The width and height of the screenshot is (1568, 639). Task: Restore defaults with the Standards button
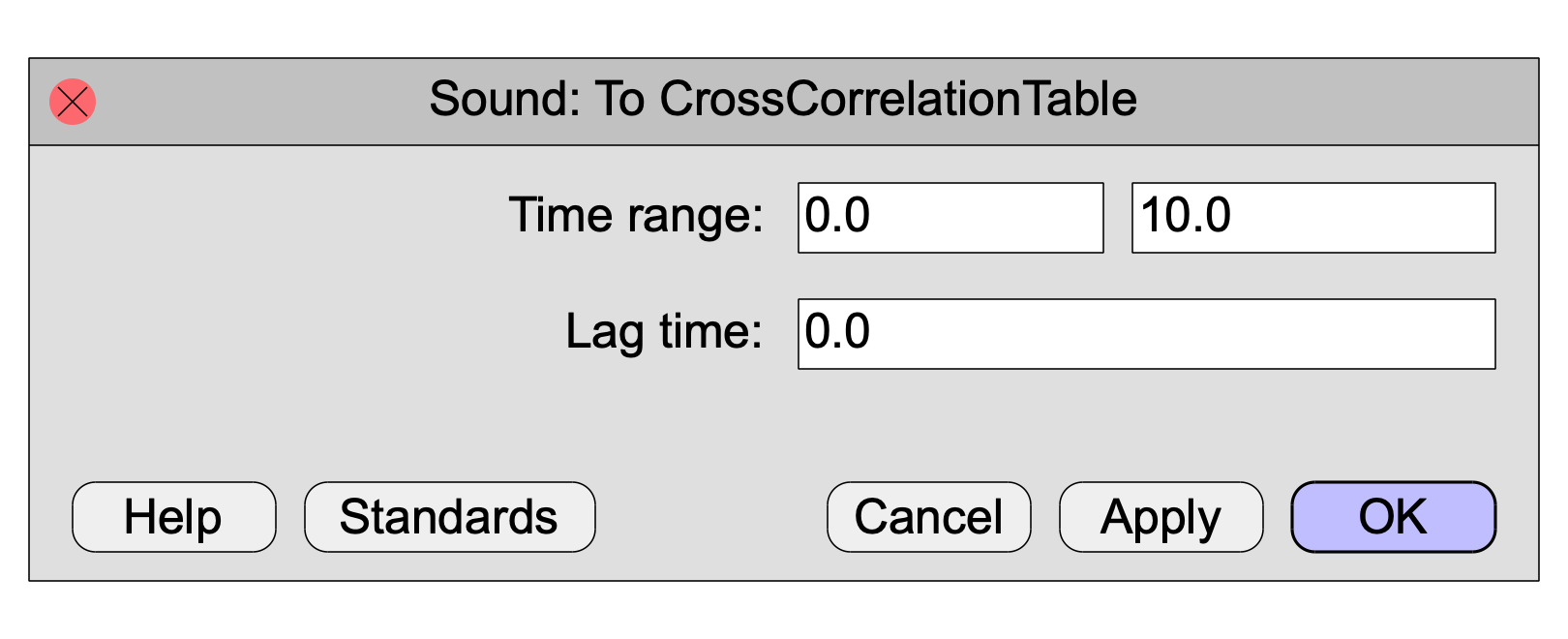point(450,517)
